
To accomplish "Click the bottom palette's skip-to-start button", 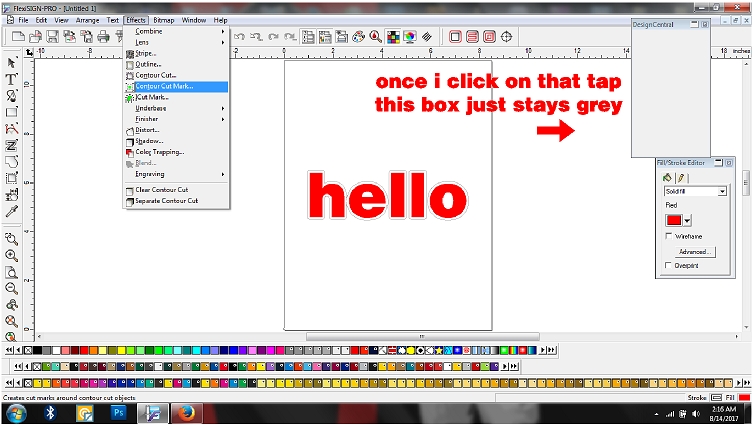I will tap(9, 383).
